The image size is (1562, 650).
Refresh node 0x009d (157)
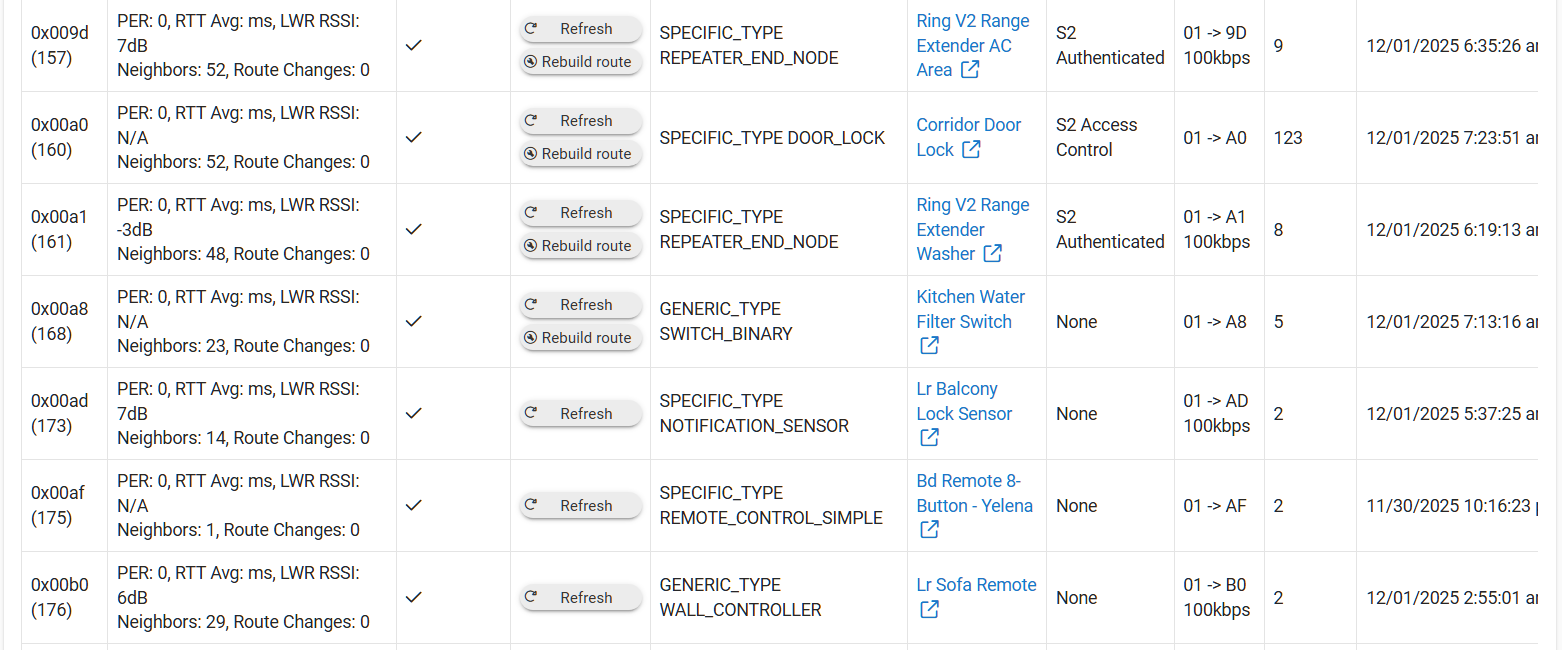tap(581, 29)
